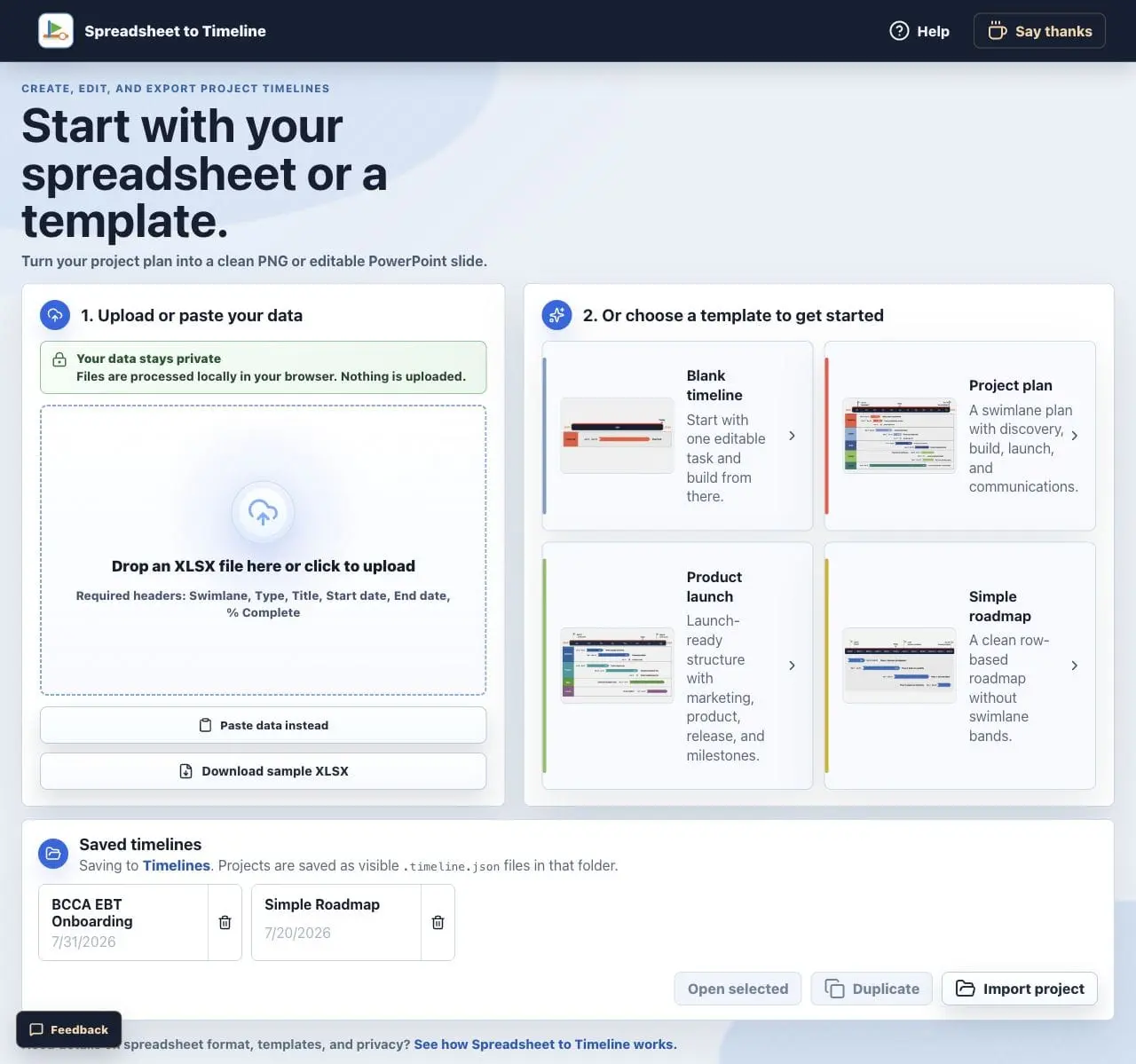The image size is (1136, 1064).
Task: Click the lock icon in privacy notice
Action: 59,359
